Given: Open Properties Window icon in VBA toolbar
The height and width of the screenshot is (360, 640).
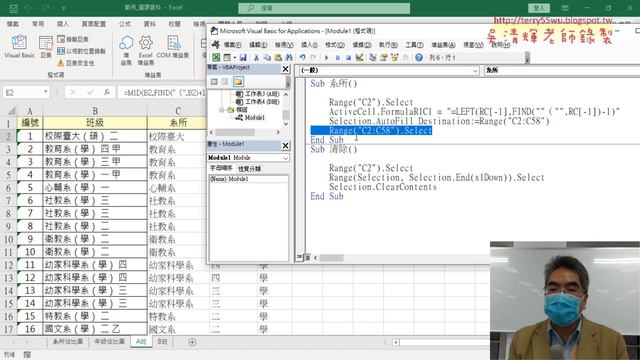Looking at the screenshot, I should click(384, 58).
